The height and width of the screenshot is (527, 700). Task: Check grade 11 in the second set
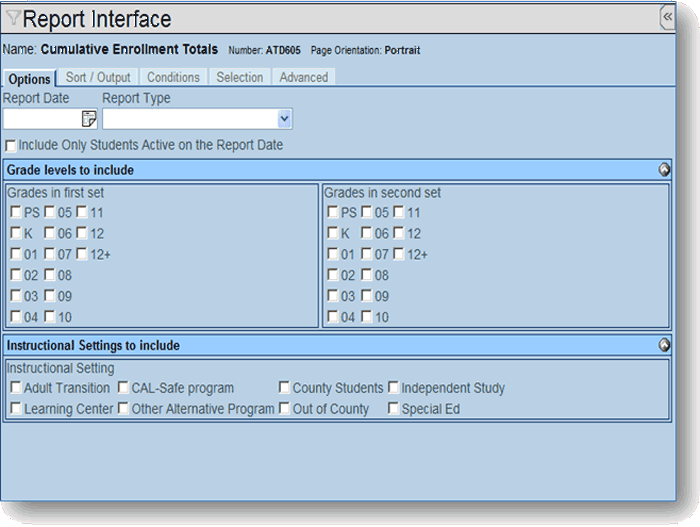(x=399, y=212)
